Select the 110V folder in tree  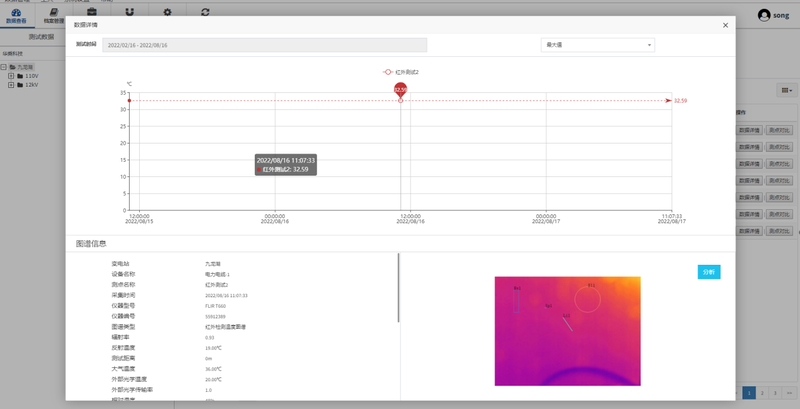28,76
